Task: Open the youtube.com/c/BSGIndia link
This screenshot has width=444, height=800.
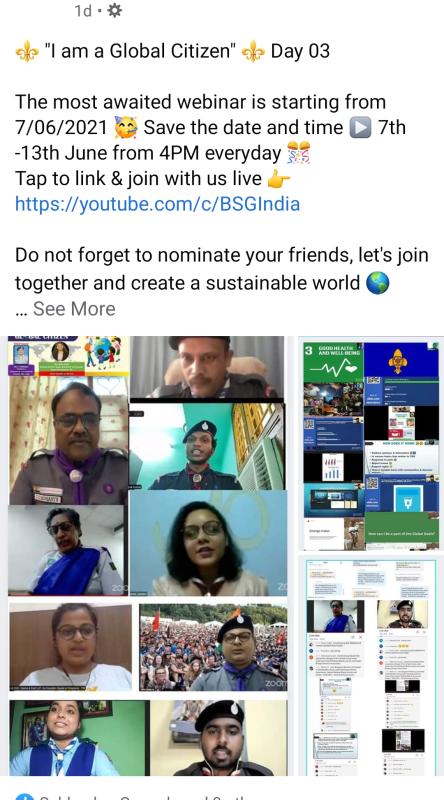Action: coord(157,204)
